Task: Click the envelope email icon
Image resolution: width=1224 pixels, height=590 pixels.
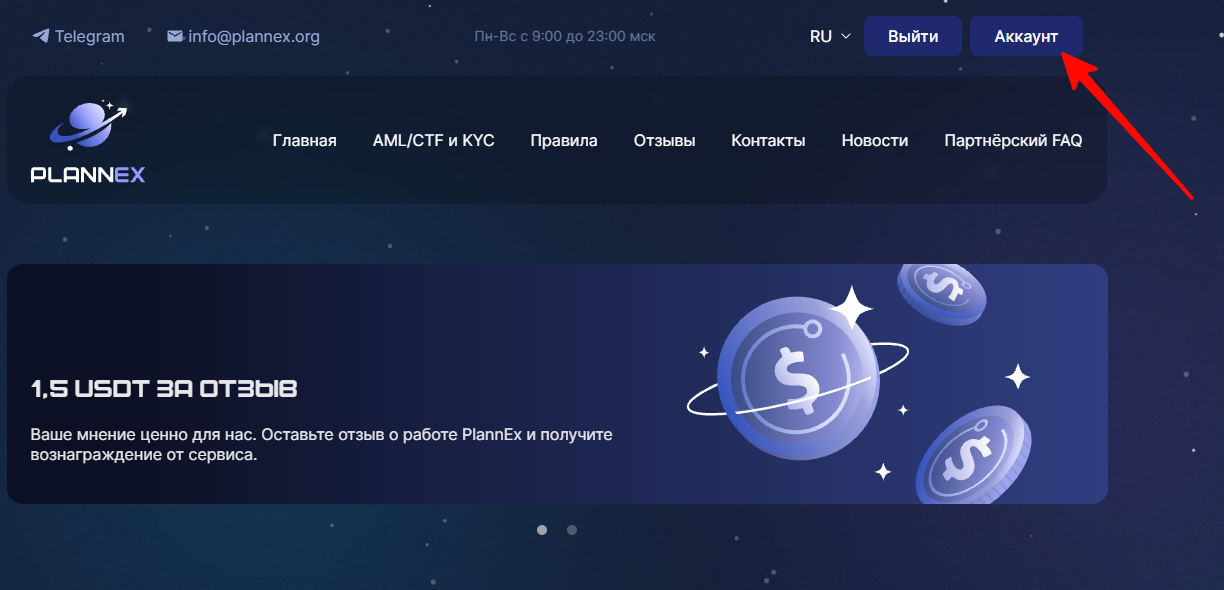Action: pyautogui.click(x=175, y=36)
